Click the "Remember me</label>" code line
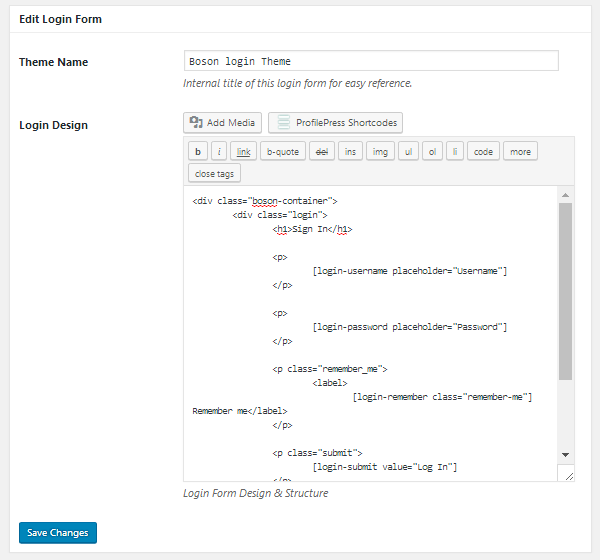Screen dimensions: 600x560 point(240,411)
